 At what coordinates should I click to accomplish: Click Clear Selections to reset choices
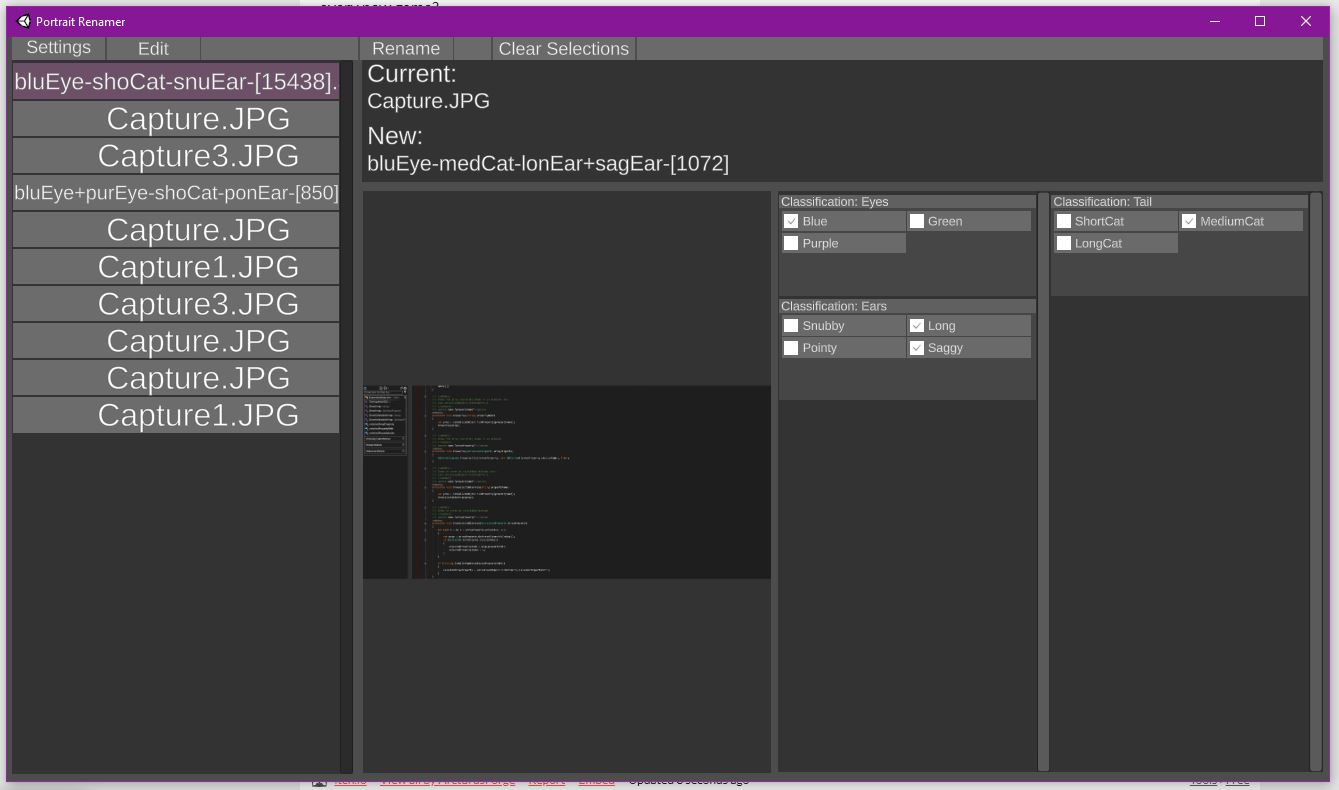pos(563,47)
